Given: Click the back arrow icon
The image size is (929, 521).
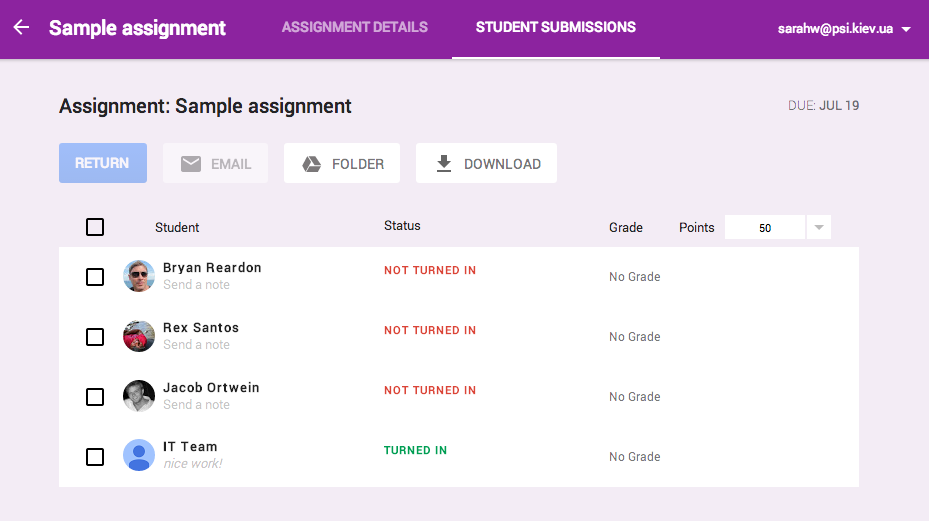Looking at the screenshot, I should click(x=21, y=28).
